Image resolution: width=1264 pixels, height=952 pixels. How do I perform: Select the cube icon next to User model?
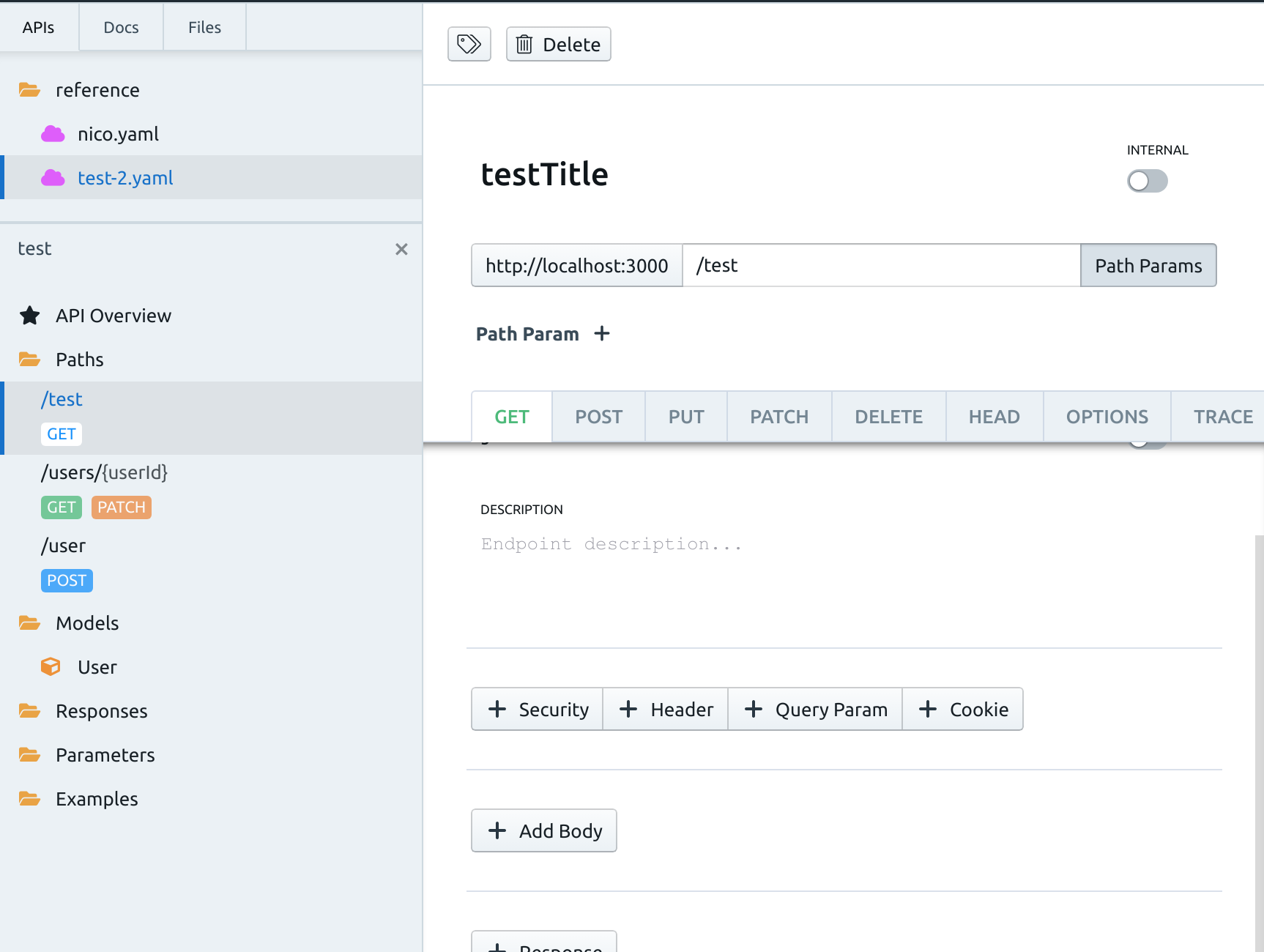(50, 666)
